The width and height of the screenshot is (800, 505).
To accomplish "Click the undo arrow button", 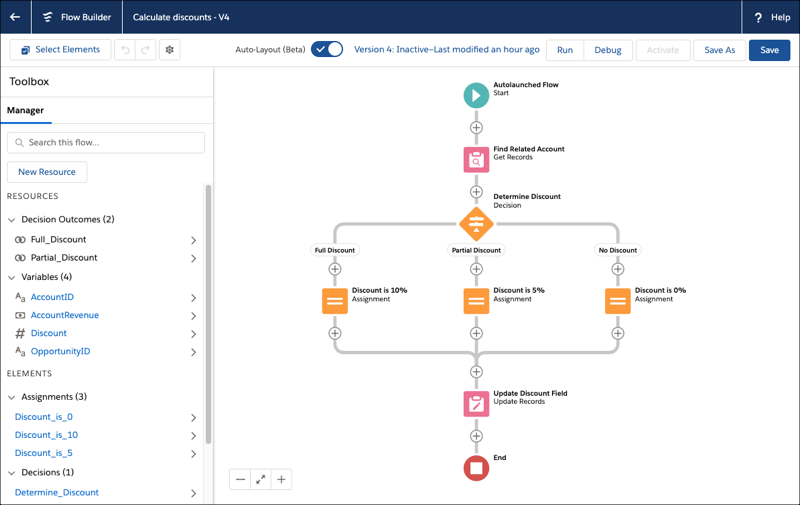I will 125,49.
